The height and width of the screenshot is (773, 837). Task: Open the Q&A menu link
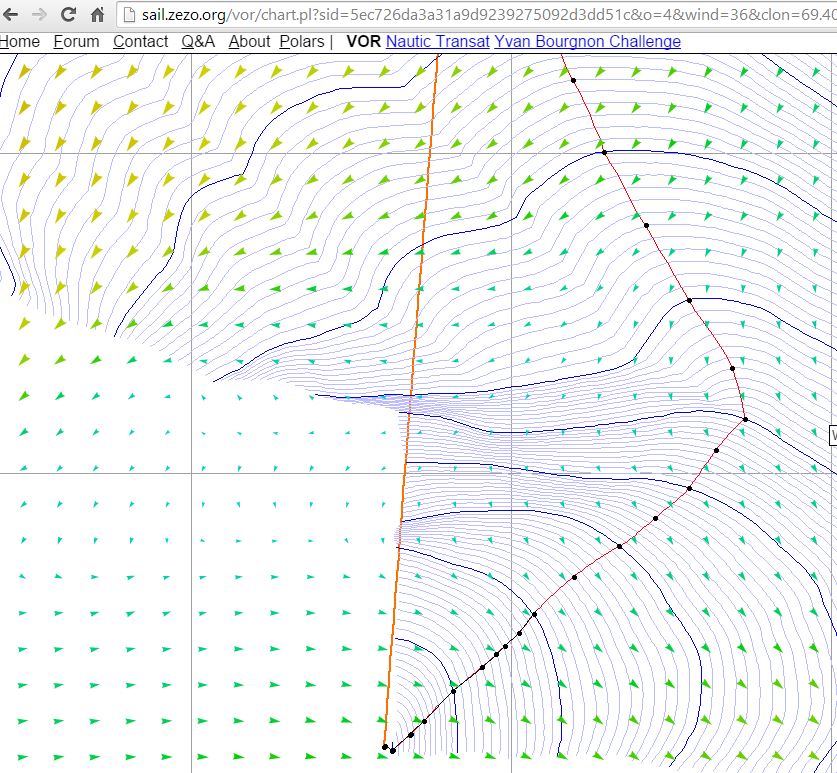[198, 41]
